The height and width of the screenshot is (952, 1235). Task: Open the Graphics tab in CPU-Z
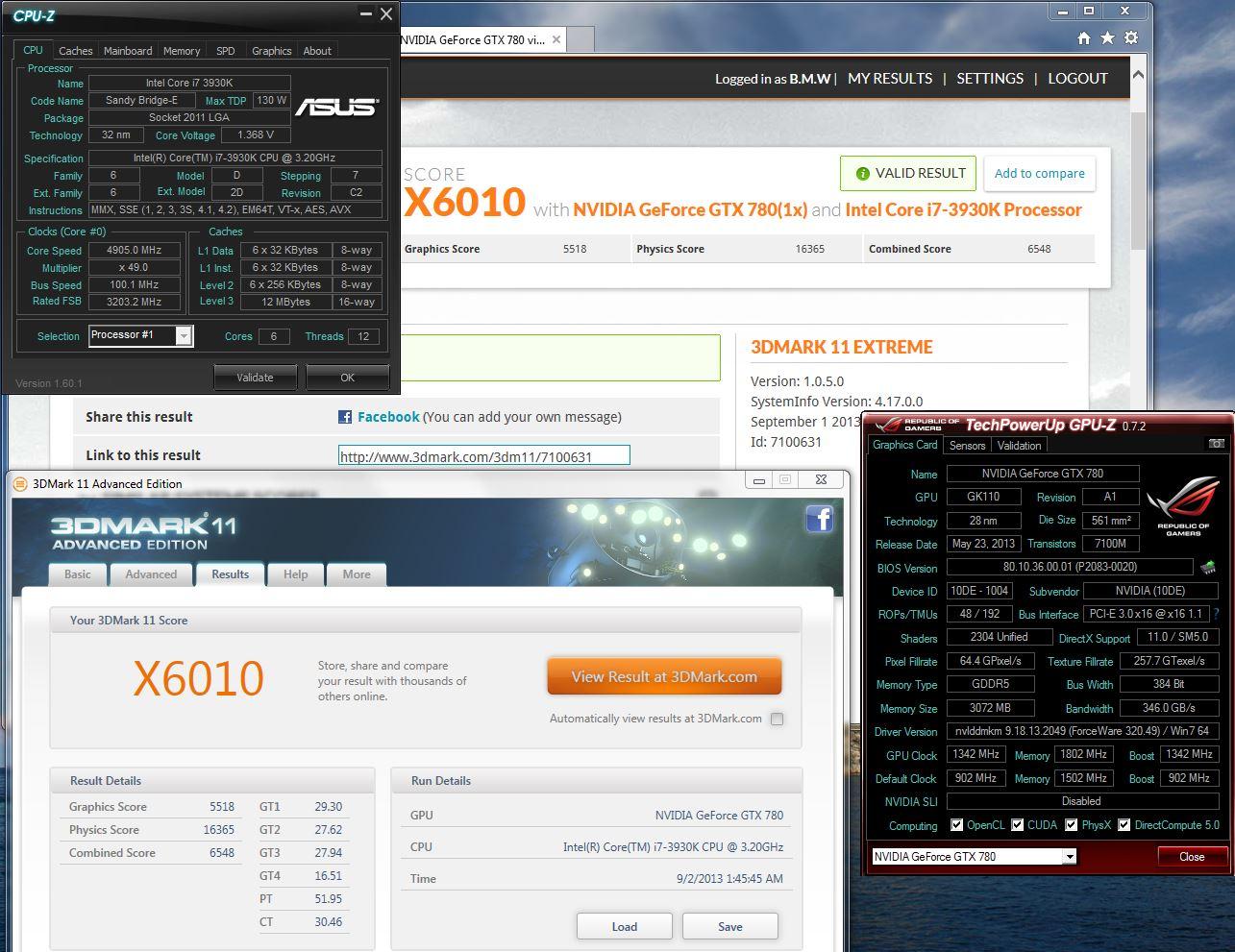(272, 51)
